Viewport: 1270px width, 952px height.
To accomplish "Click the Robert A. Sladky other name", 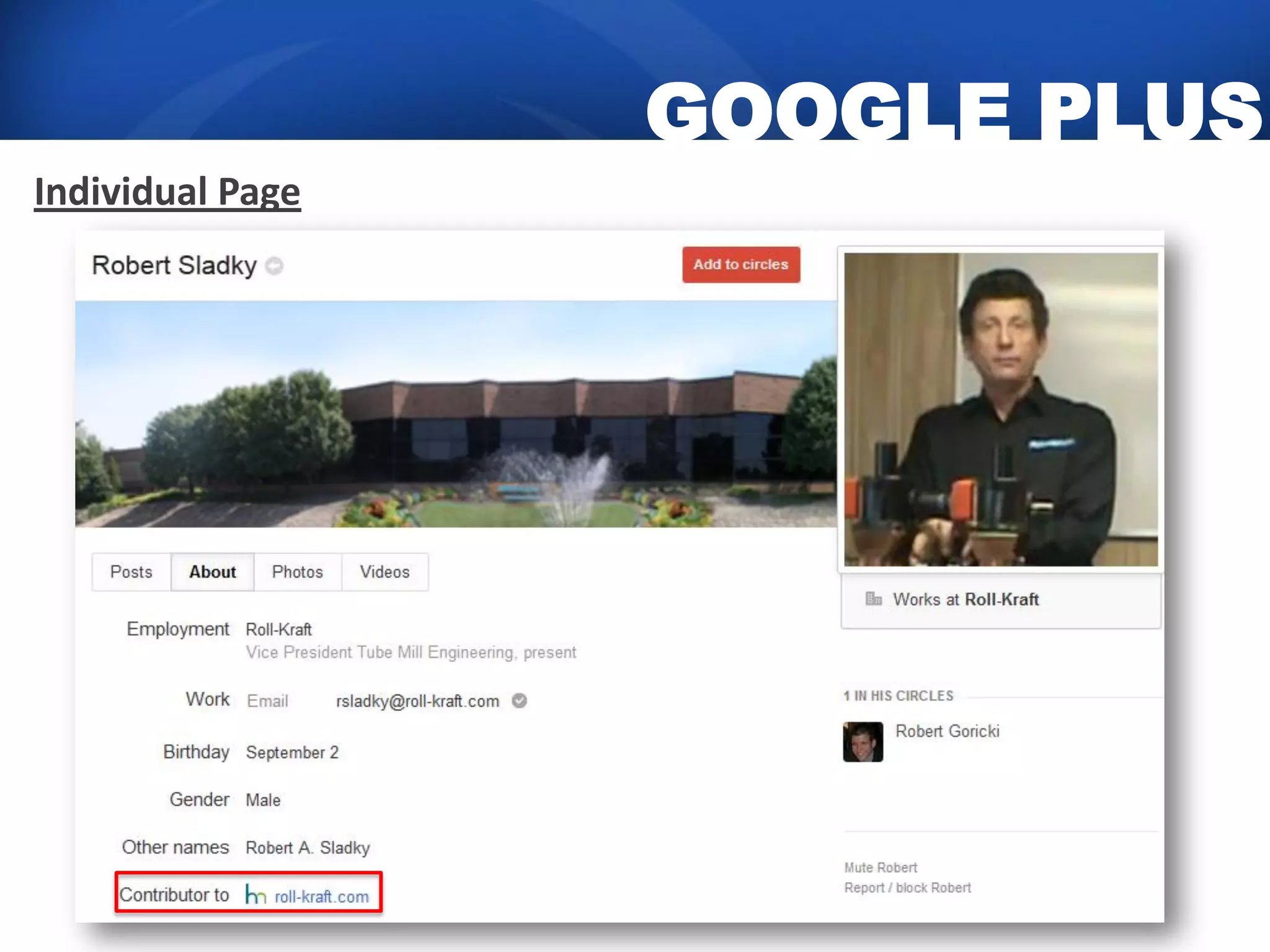I will pos(308,848).
